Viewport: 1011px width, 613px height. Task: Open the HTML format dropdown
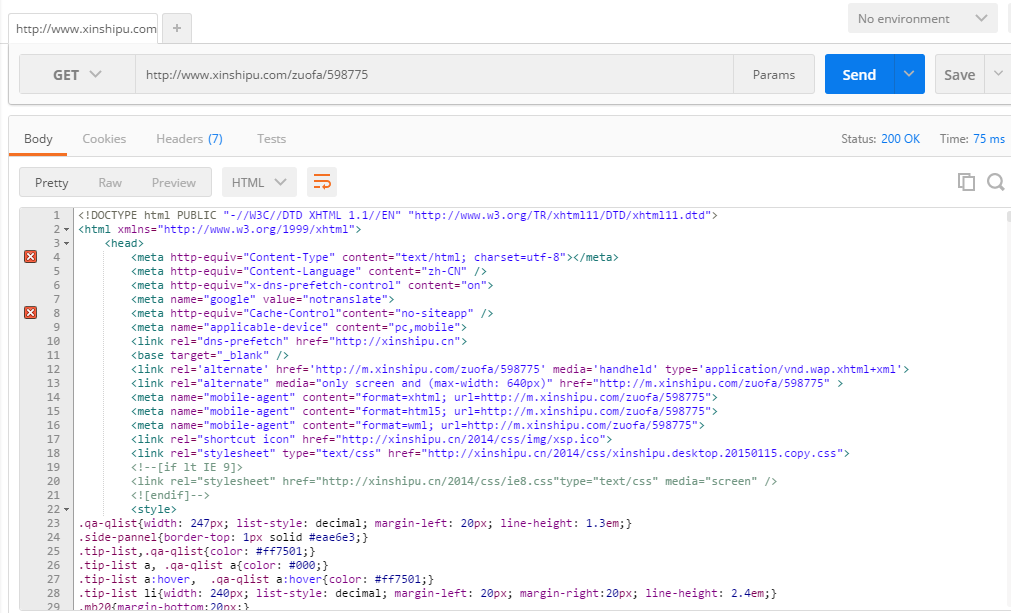(x=259, y=182)
